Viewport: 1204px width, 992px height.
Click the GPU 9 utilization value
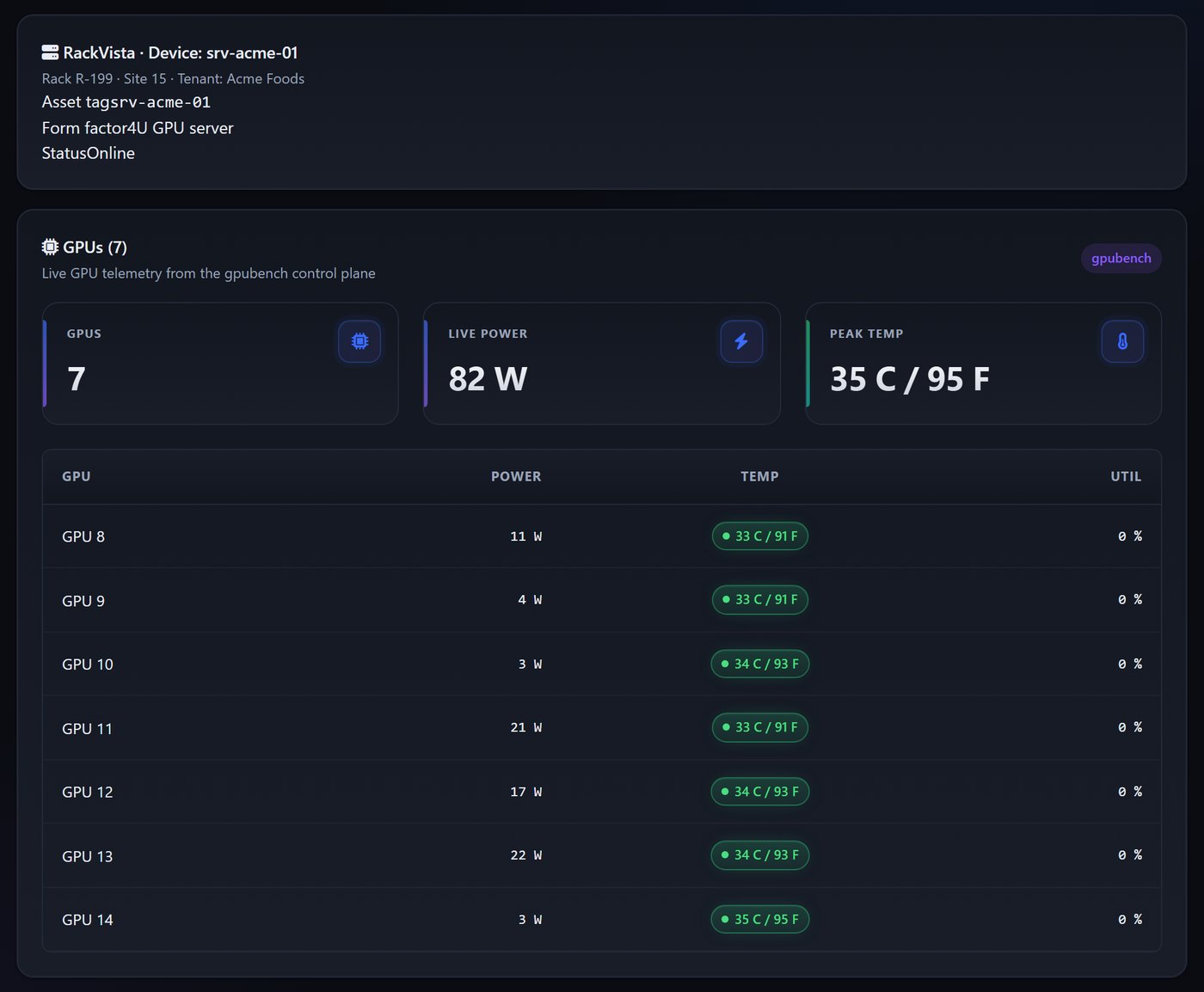(1130, 600)
